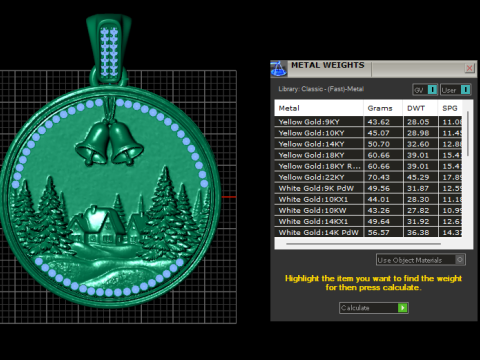
Task: Click the 43.26 grams value
Action: tap(378, 210)
